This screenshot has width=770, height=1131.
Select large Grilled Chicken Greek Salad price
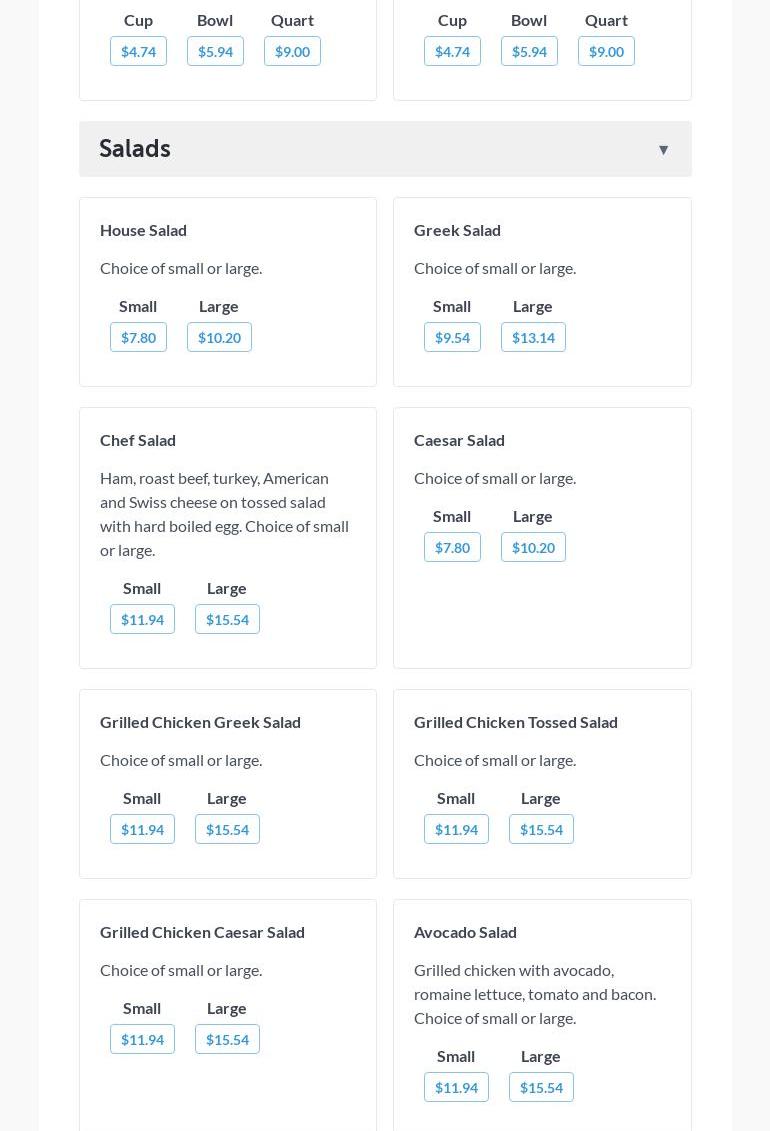point(227,830)
